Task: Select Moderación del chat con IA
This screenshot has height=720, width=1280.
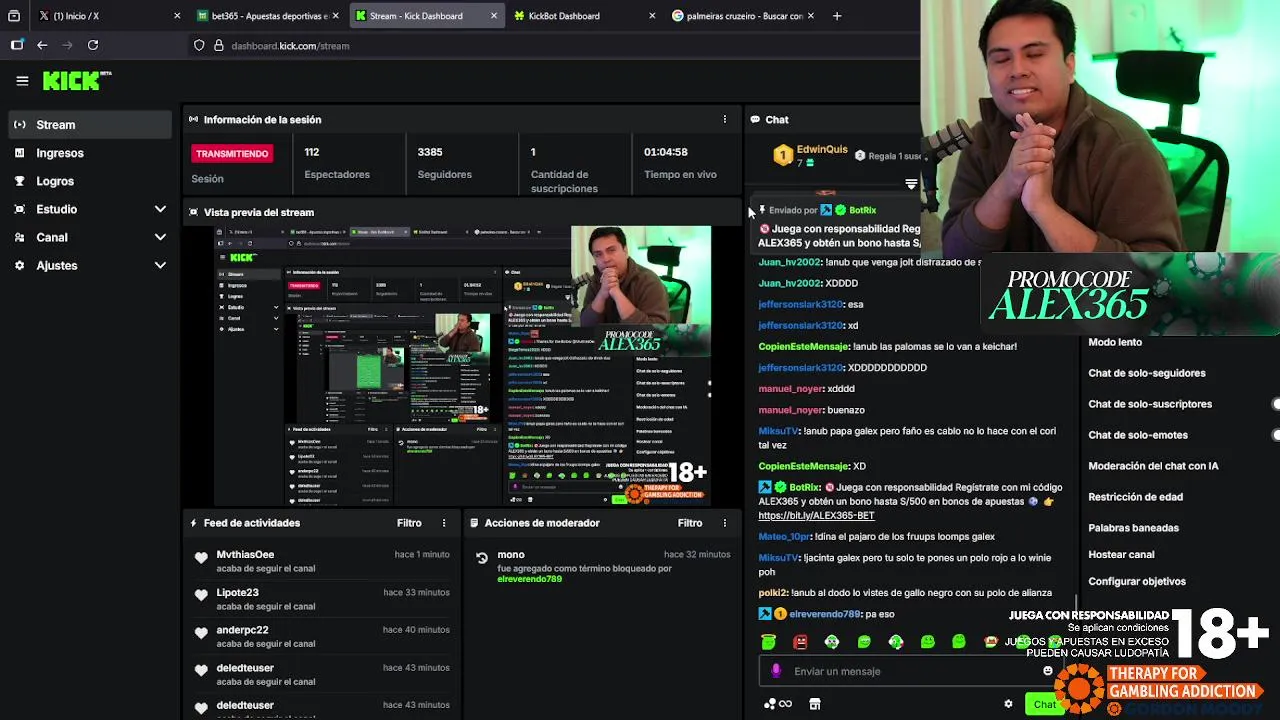Action: pyautogui.click(x=1153, y=466)
